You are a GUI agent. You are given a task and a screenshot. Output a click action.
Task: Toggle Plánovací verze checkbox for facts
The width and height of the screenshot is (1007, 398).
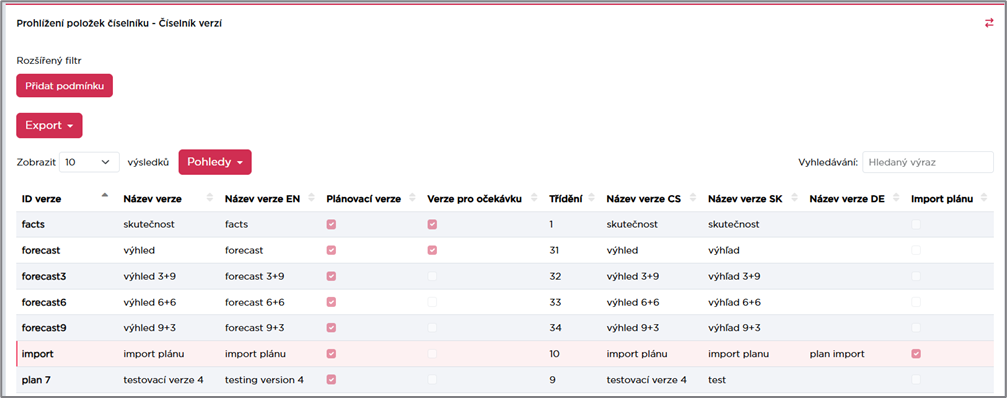(331, 225)
